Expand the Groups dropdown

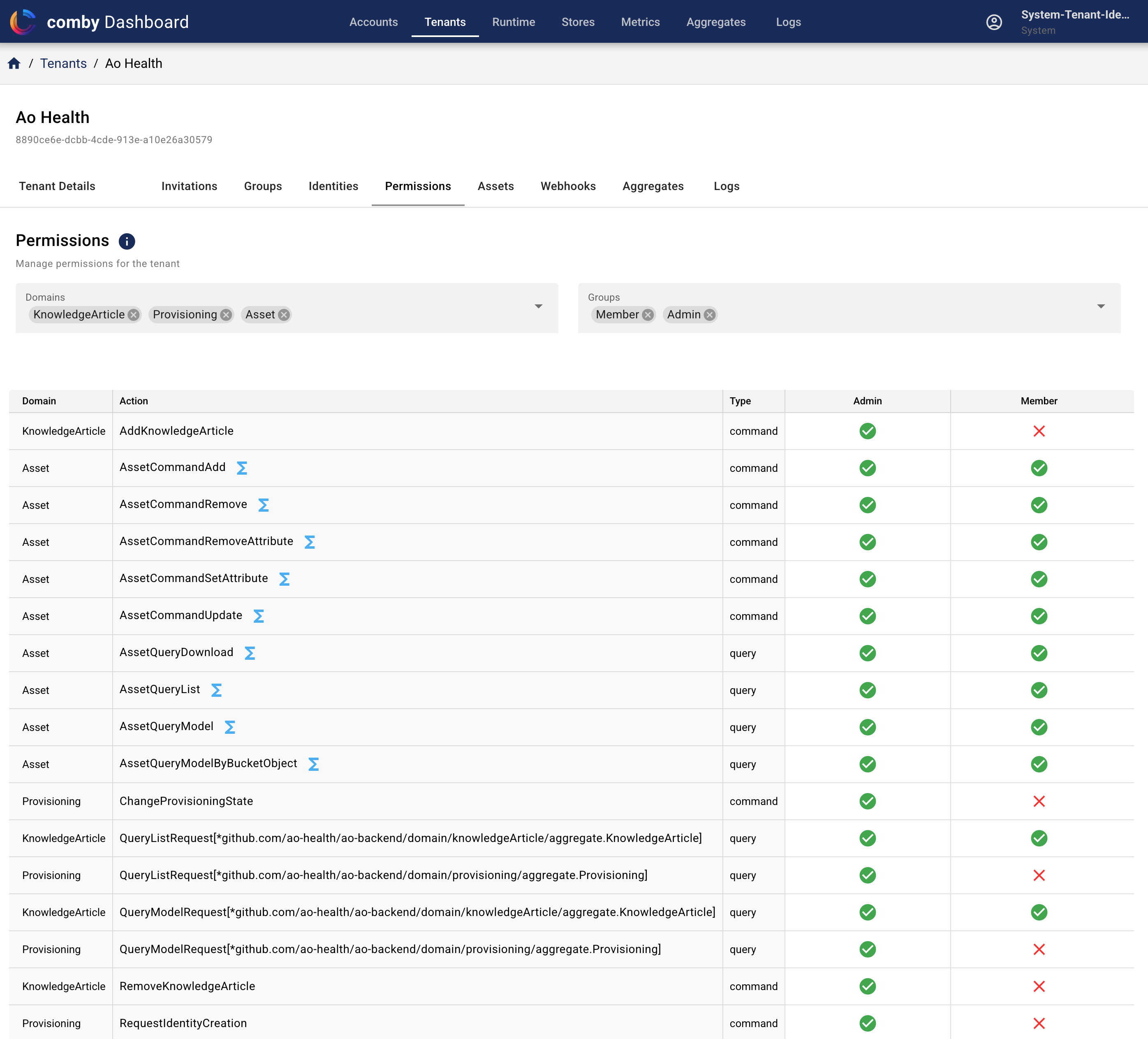[x=1101, y=306]
